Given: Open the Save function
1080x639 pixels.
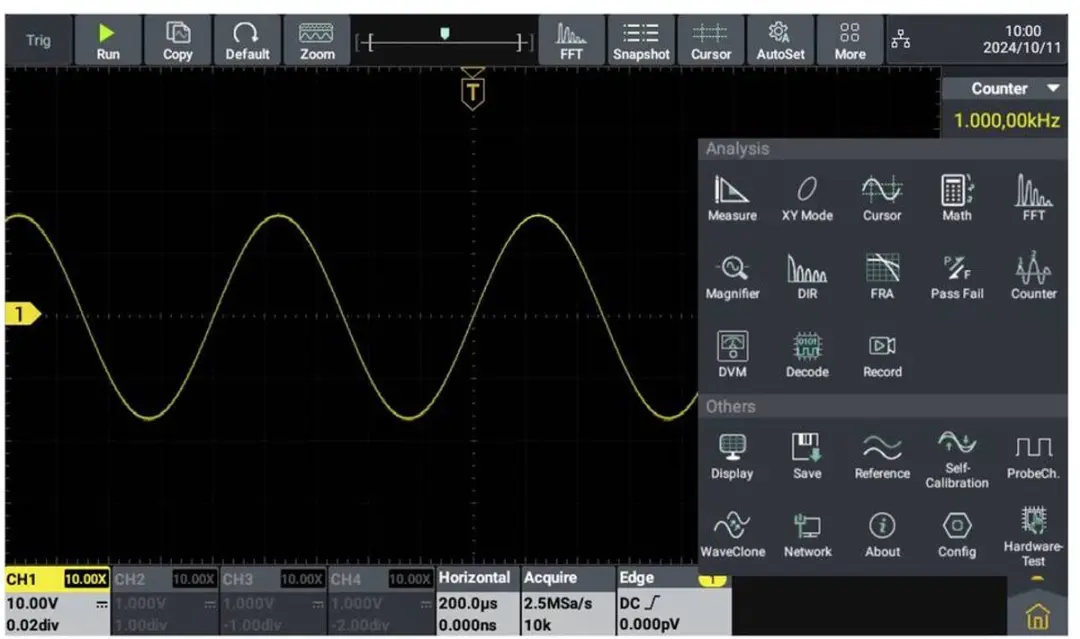Looking at the screenshot, I should click(x=807, y=457).
